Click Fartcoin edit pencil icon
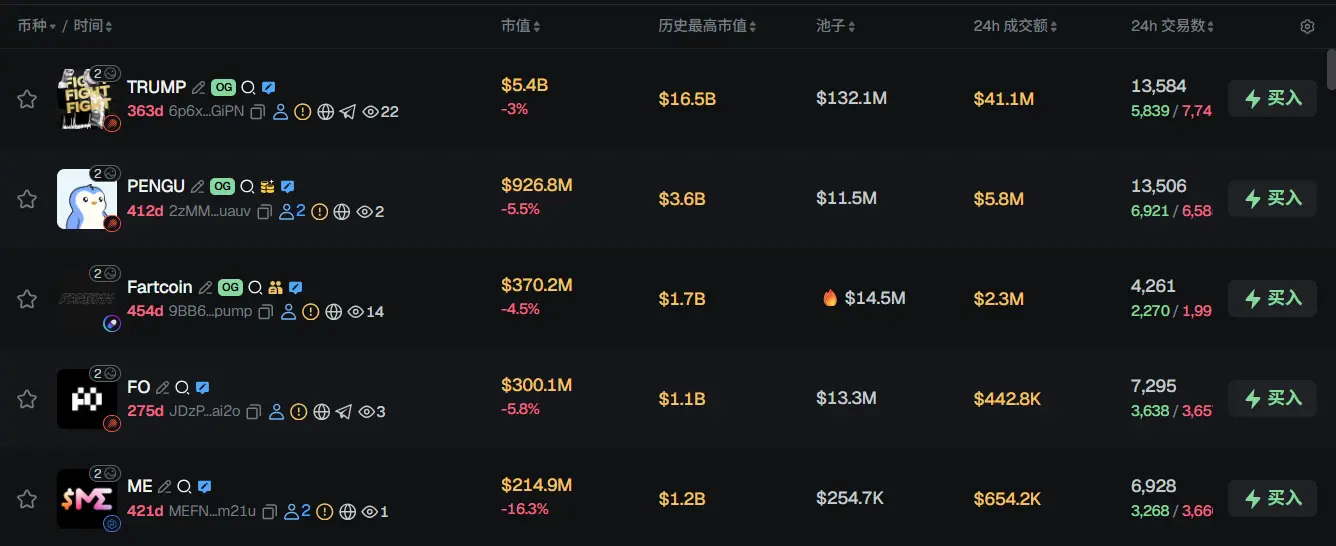Image resolution: width=1336 pixels, height=546 pixels. [x=205, y=287]
